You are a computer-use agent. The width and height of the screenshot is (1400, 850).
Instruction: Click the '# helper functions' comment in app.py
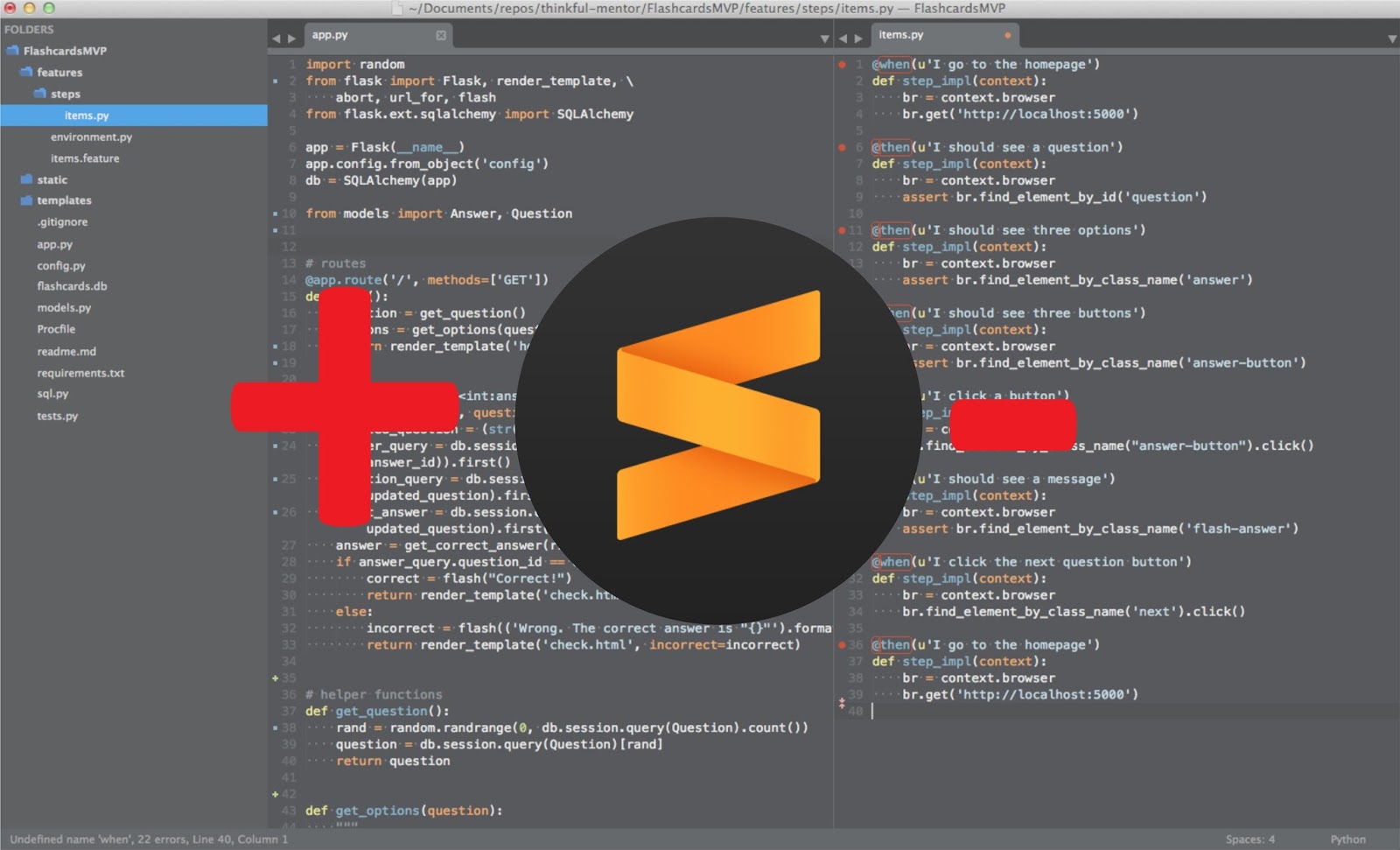click(x=374, y=695)
